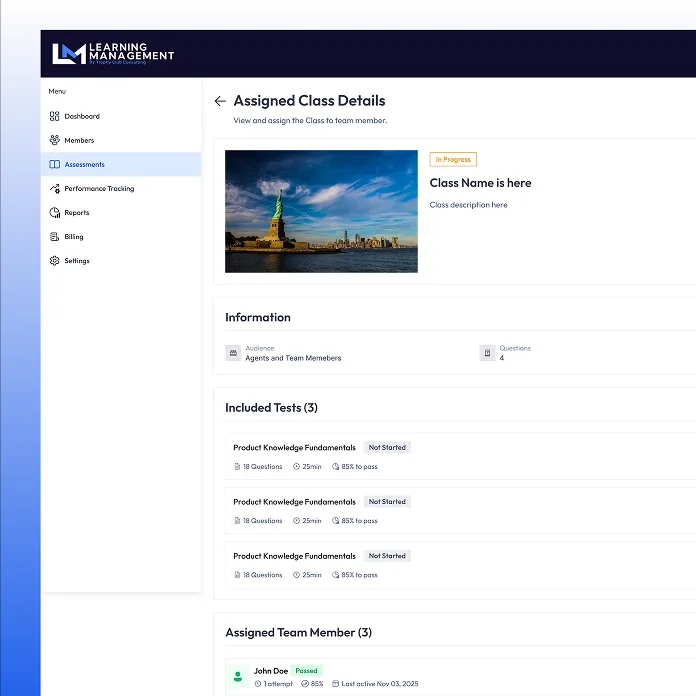696x696 pixels.
Task: Click 'Agents and Team Memebers' audience value
Action: (x=293, y=358)
